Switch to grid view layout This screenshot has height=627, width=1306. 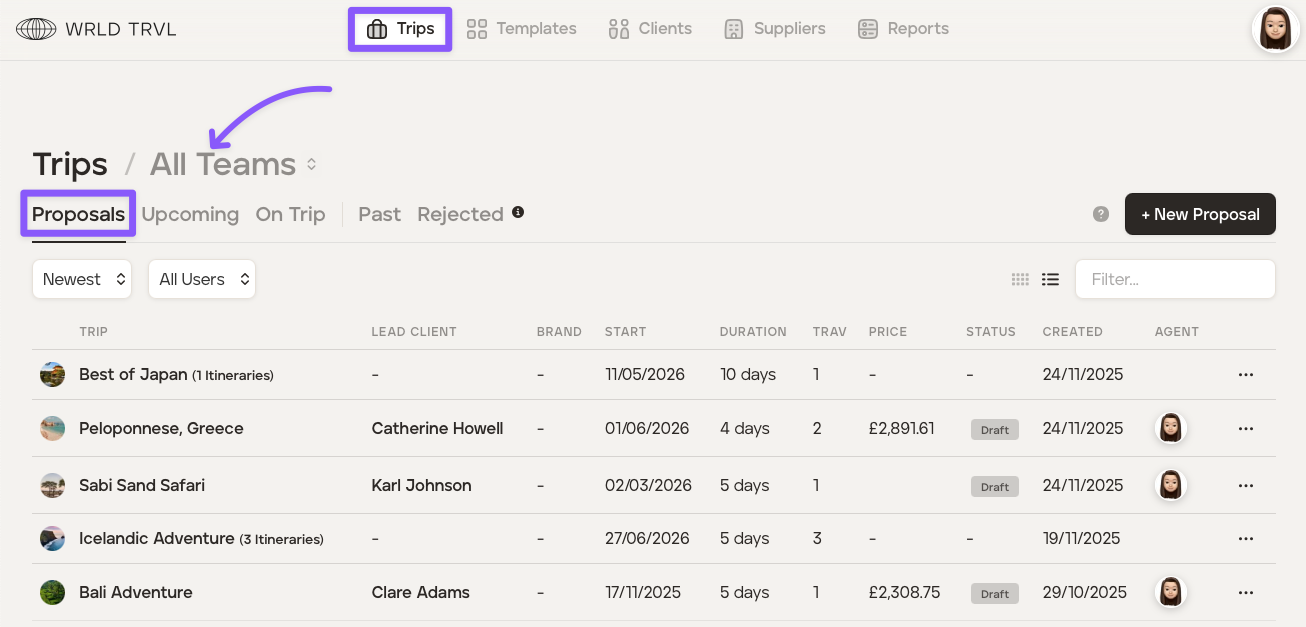click(x=1020, y=280)
